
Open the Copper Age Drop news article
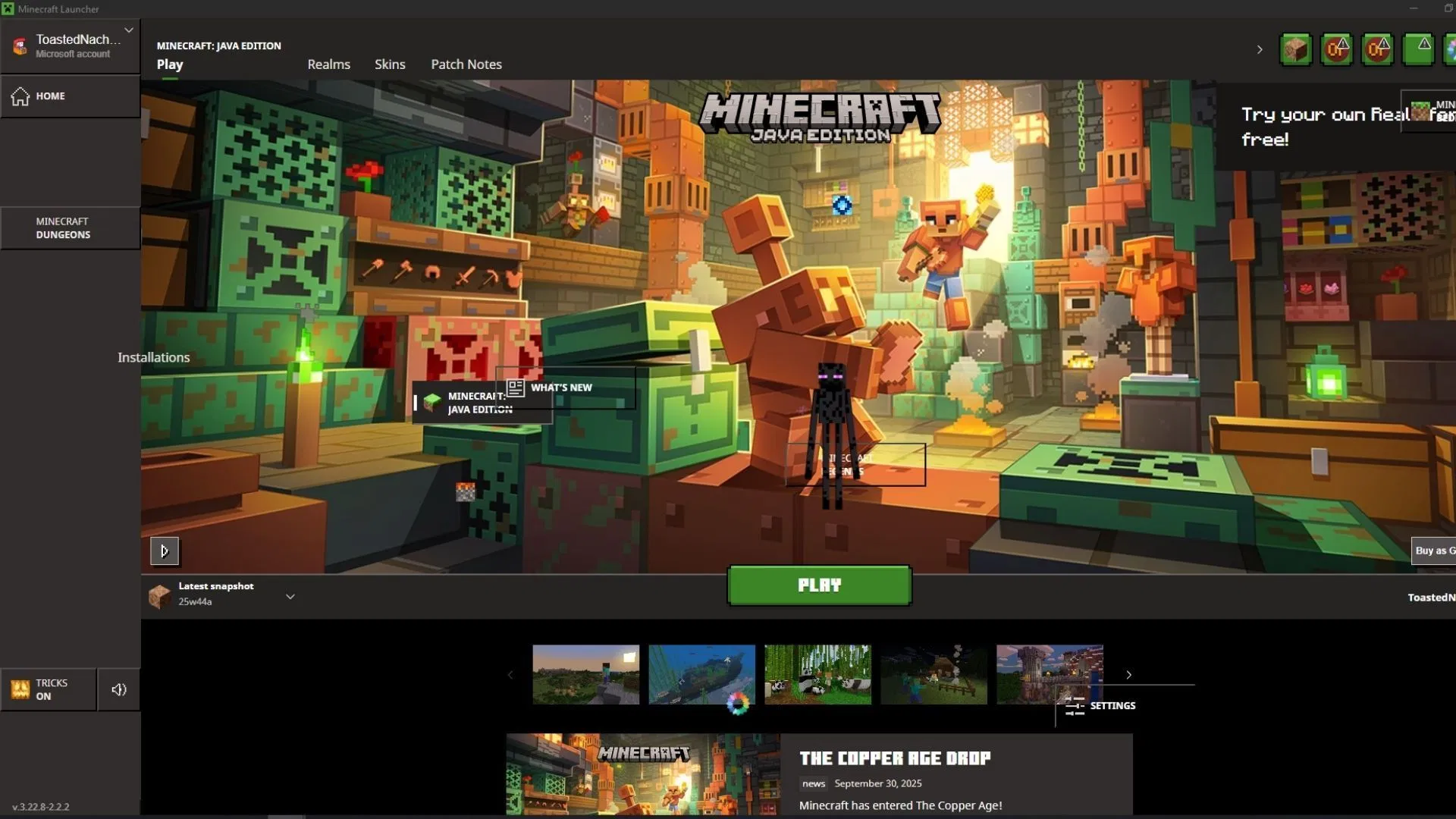[x=895, y=758]
